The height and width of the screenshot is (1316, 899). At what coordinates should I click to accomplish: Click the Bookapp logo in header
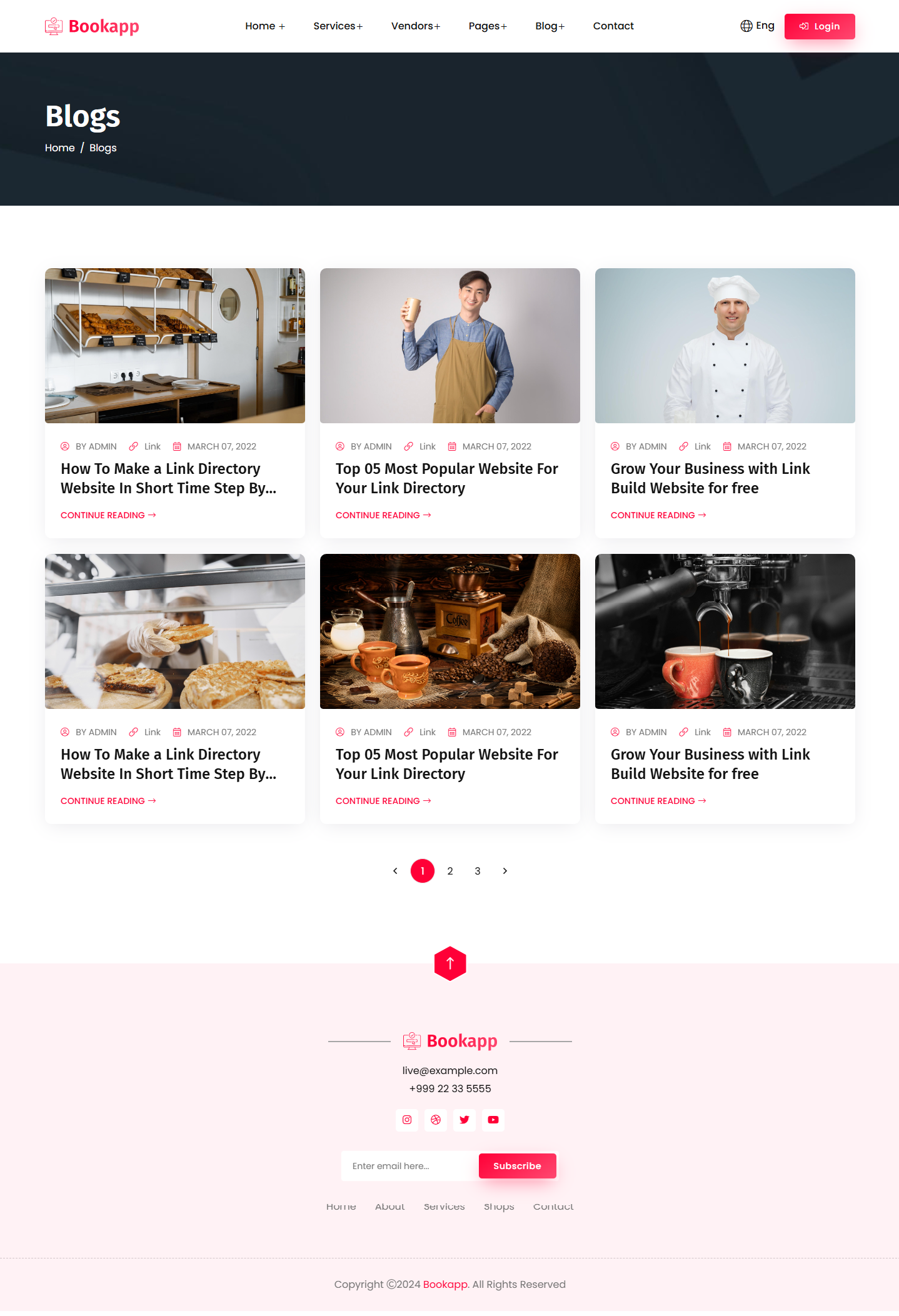[x=92, y=26]
